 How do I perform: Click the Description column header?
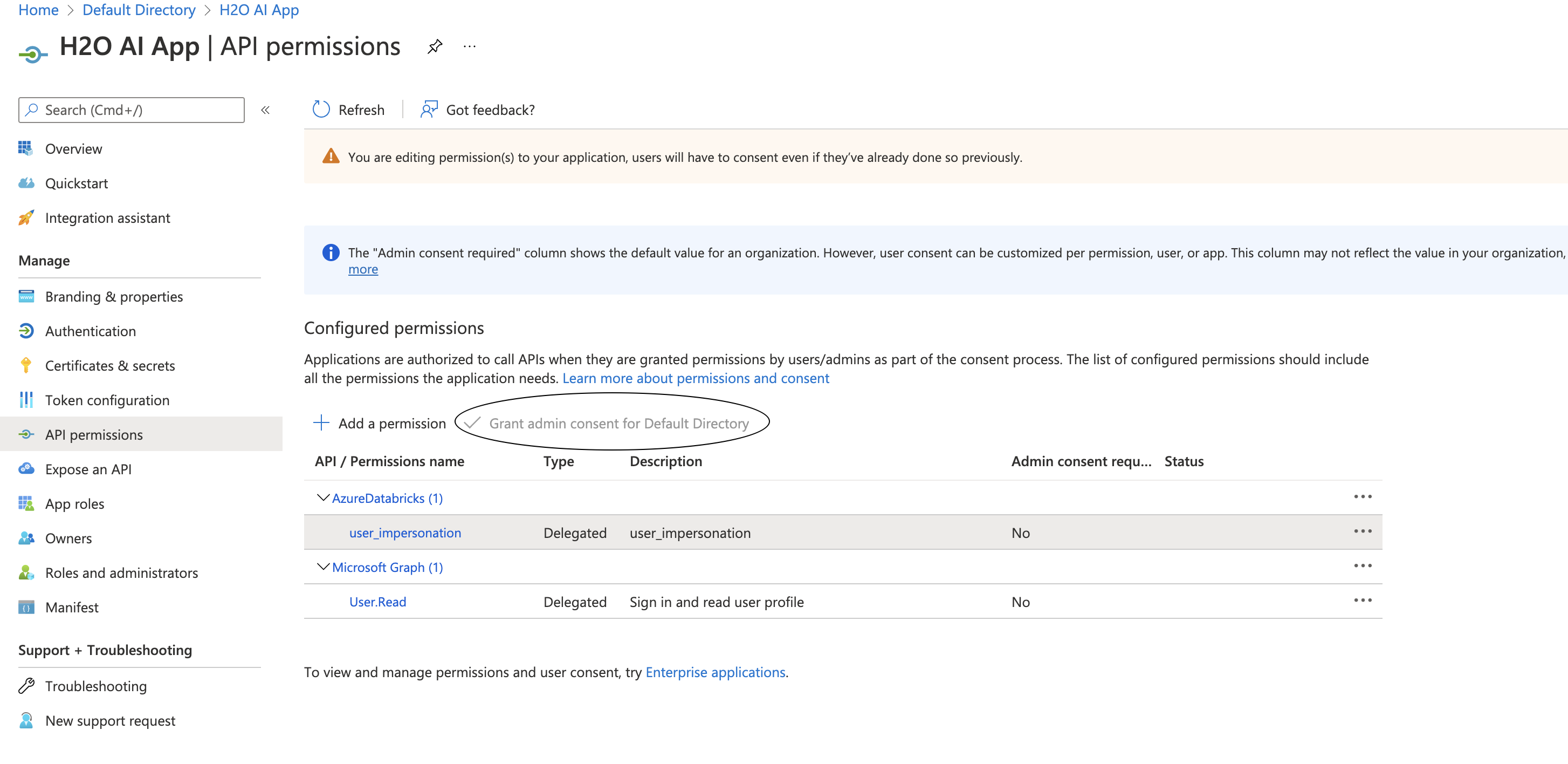665,461
